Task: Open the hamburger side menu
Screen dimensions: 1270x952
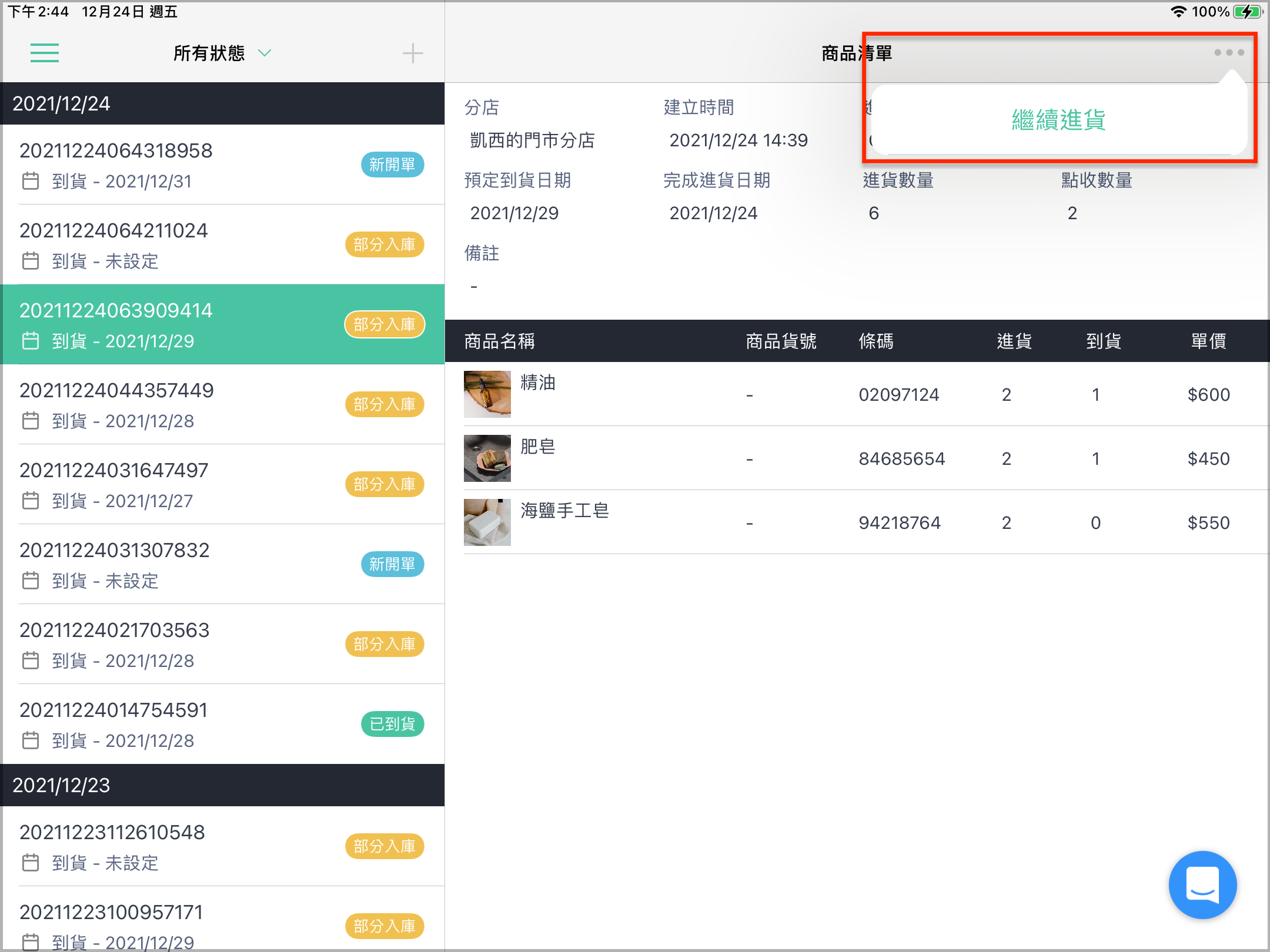Action: tap(45, 53)
